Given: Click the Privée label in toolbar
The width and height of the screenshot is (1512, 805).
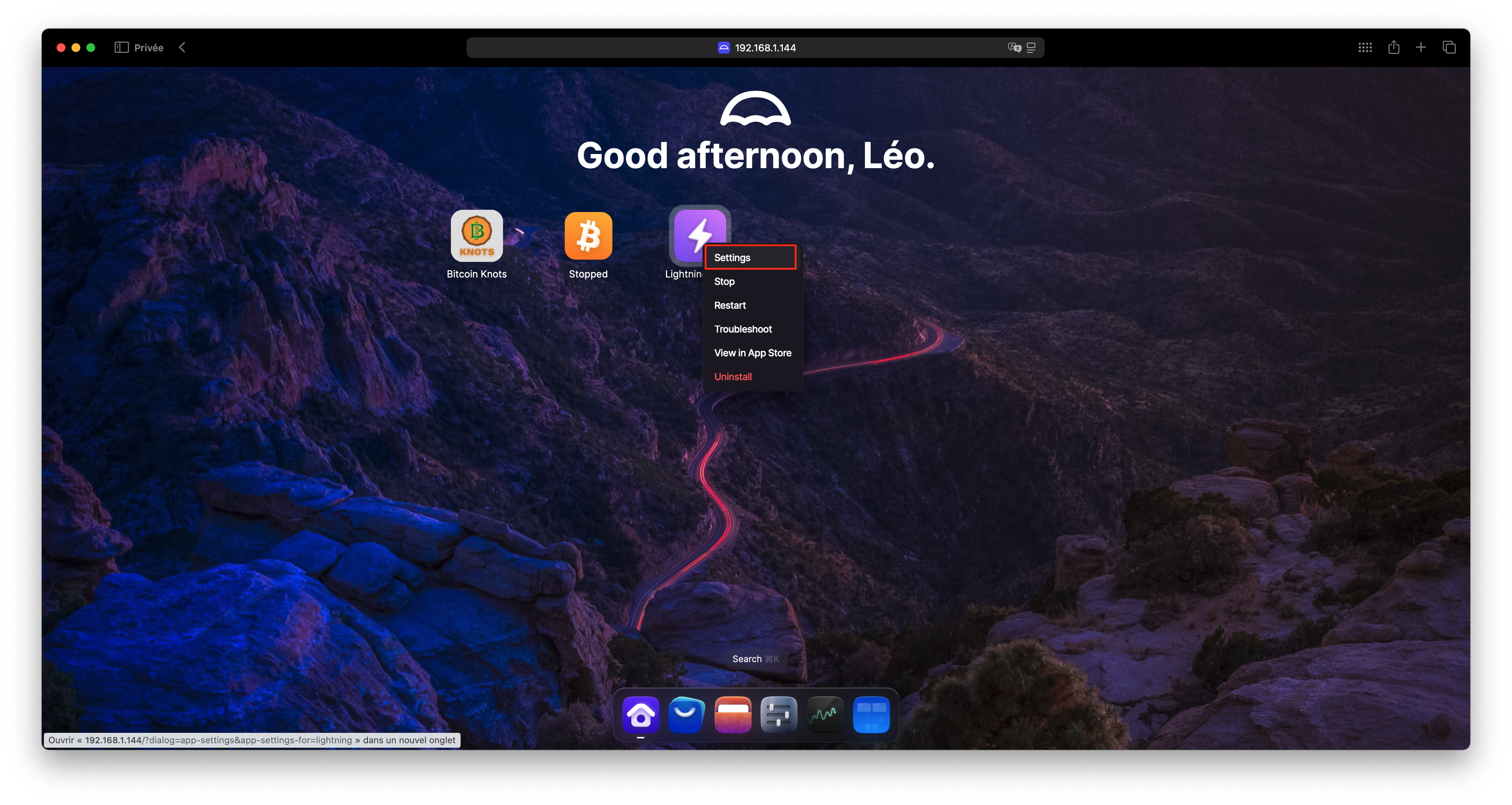Looking at the screenshot, I should [148, 48].
